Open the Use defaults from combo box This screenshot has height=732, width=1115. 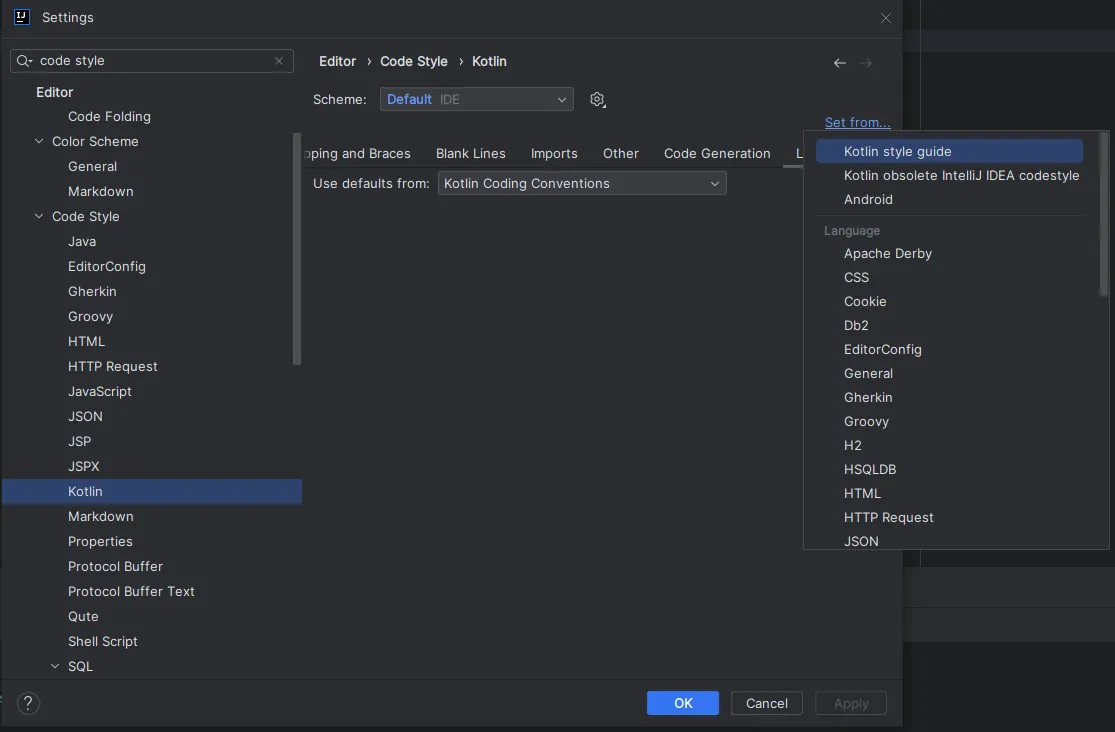pyautogui.click(x=582, y=184)
